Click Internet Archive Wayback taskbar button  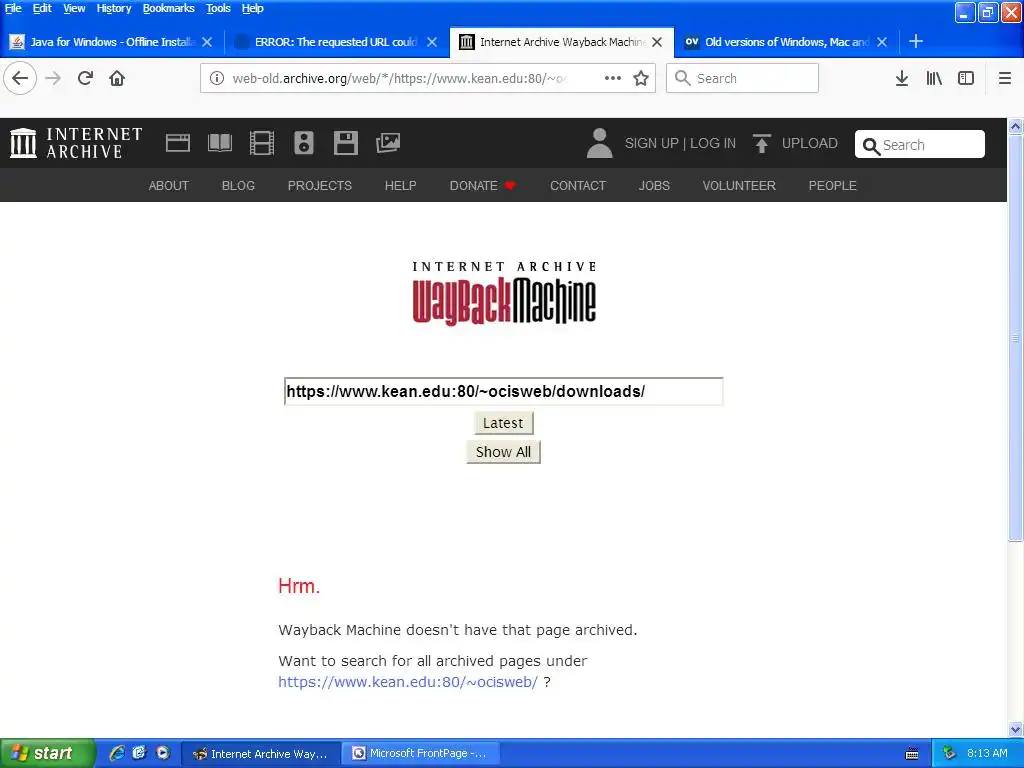(260, 753)
